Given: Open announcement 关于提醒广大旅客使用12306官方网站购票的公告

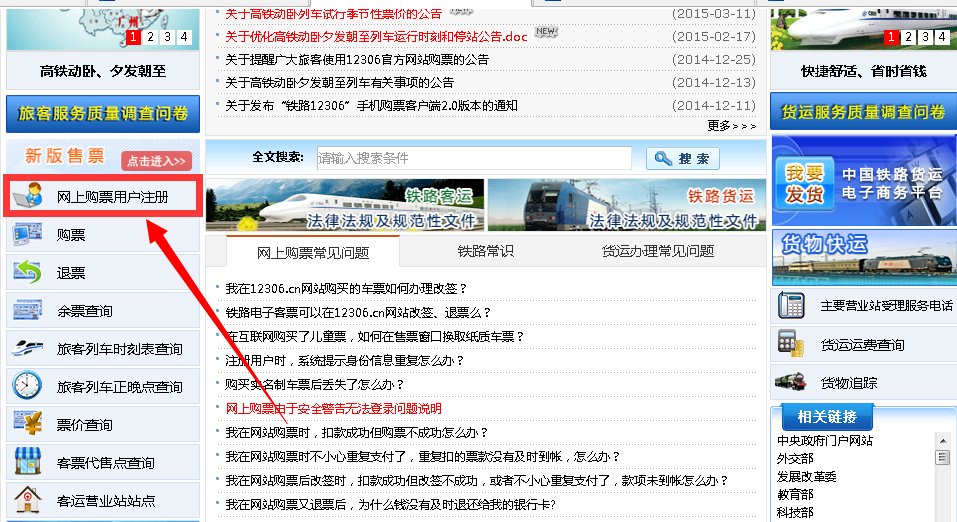Looking at the screenshot, I should [x=357, y=60].
